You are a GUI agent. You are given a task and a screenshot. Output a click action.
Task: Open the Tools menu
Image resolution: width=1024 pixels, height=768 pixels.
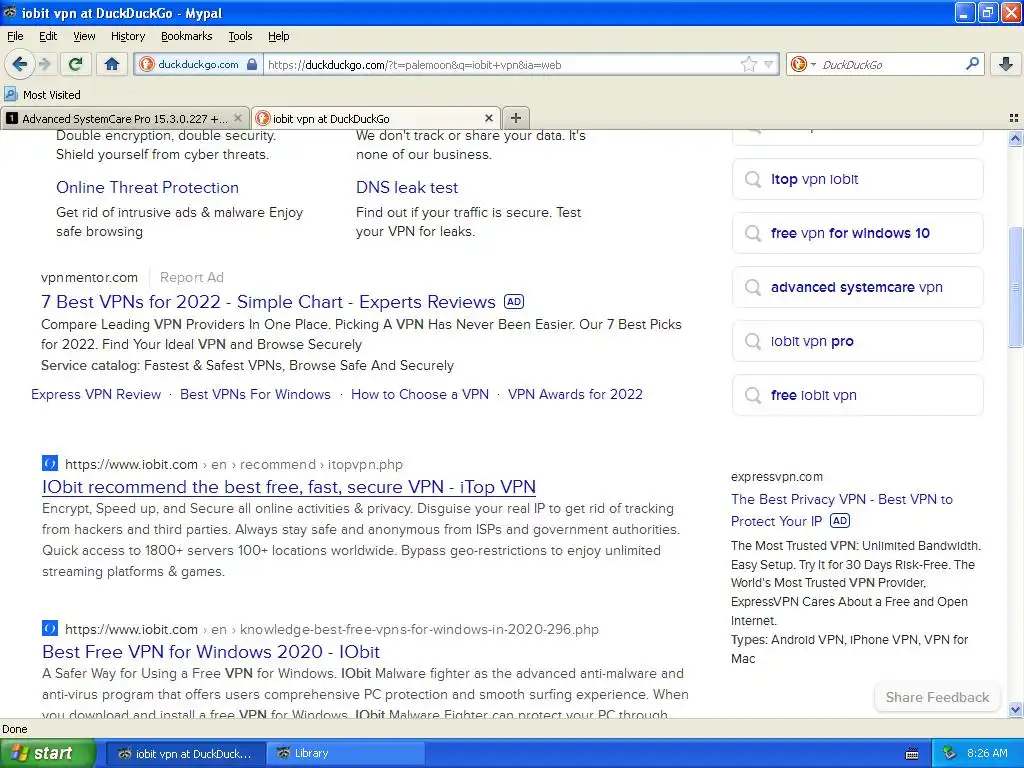tap(240, 36)
